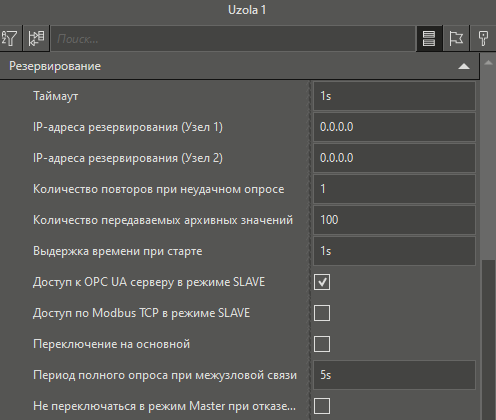Toggle the list view icon

tap(429, 39)
